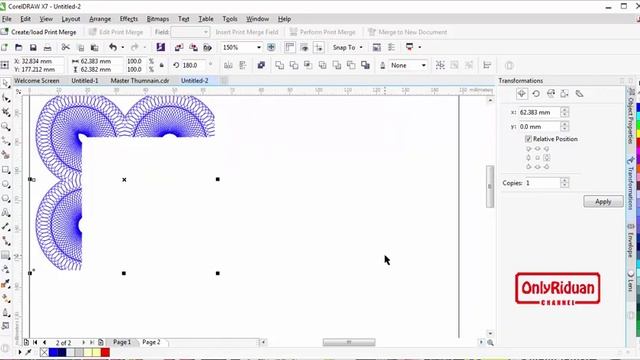Click the Import icon in the toolbar
This screenshot has width=640, height=360.
click(178, 47)
